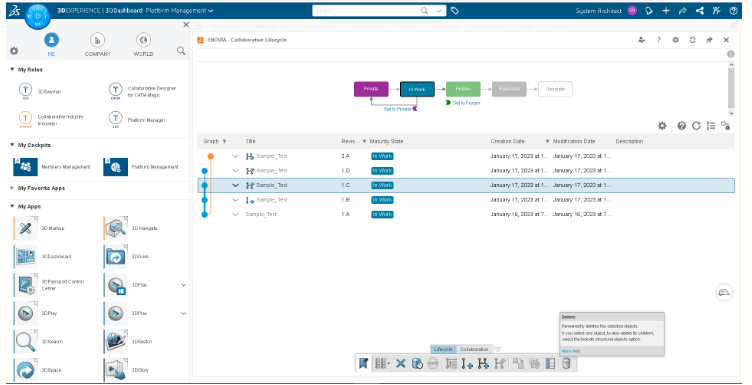
Task: Select the Platform Manager role
Action: [137, 120]
